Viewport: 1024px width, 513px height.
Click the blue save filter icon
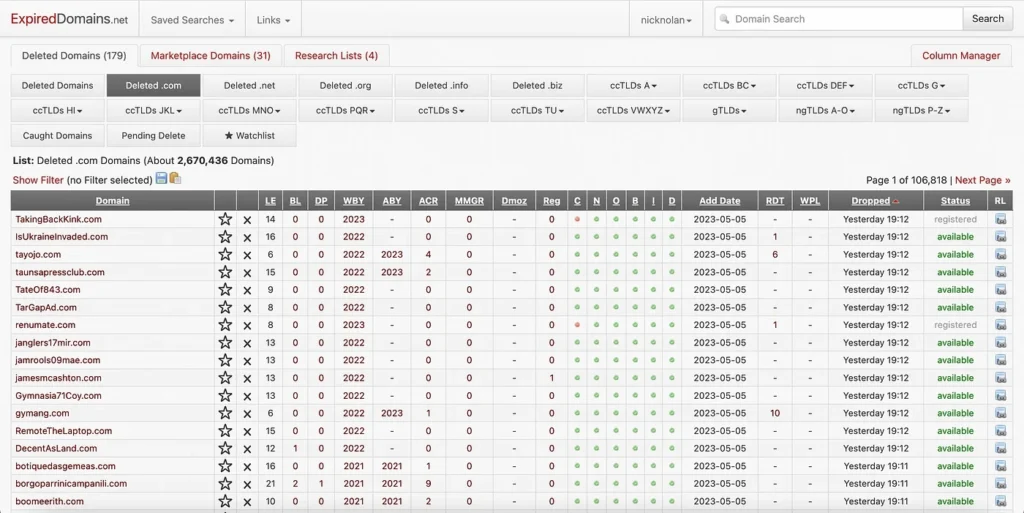[161, 179]
